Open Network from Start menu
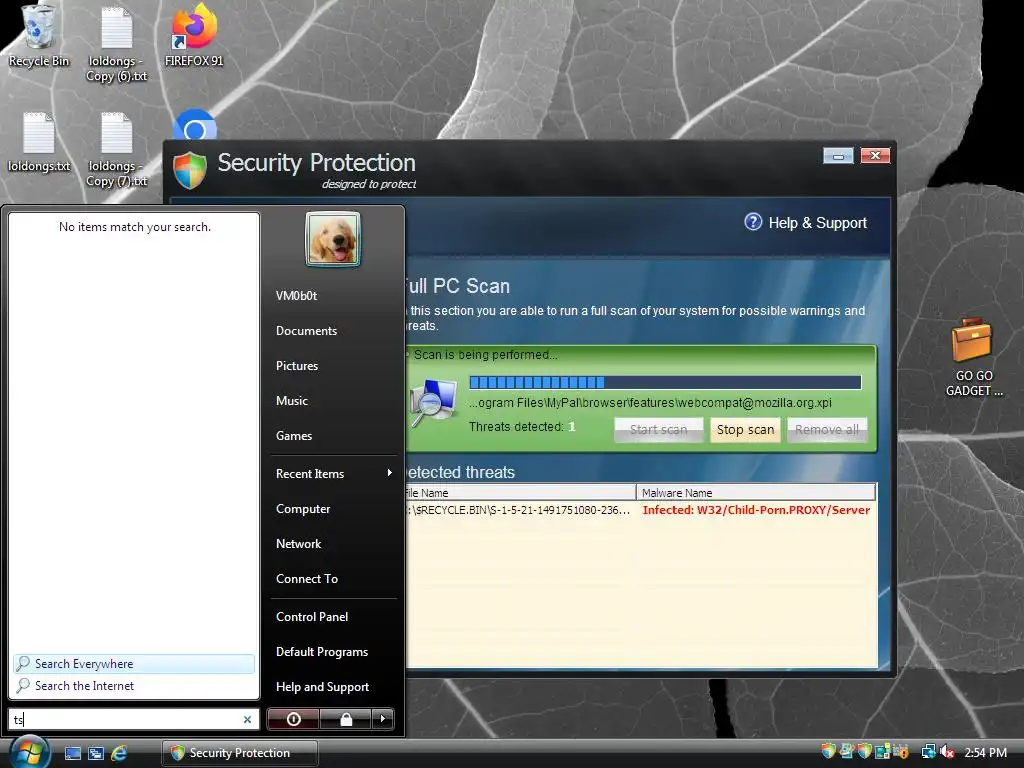 pos(298,543)
